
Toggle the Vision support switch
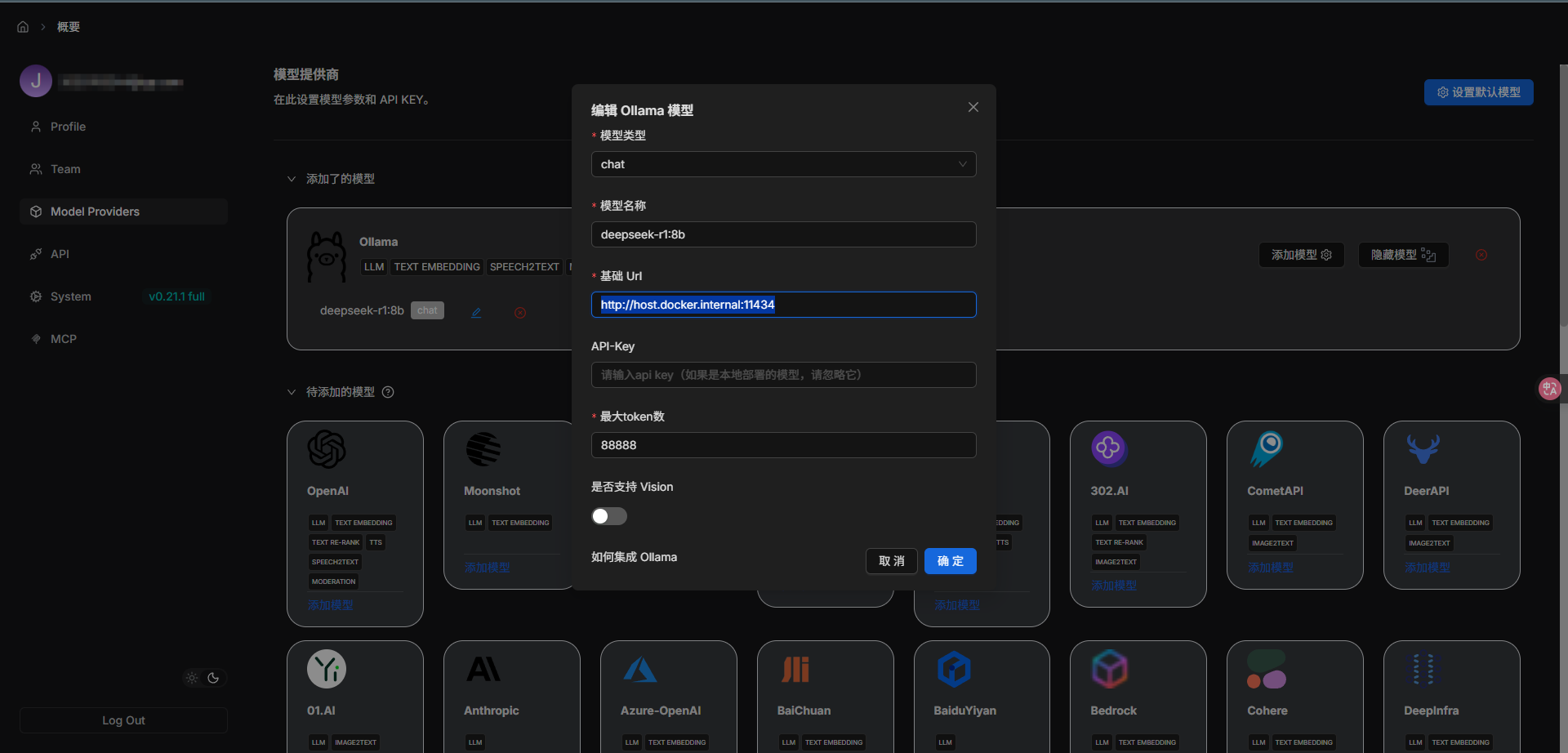point(609,516)
